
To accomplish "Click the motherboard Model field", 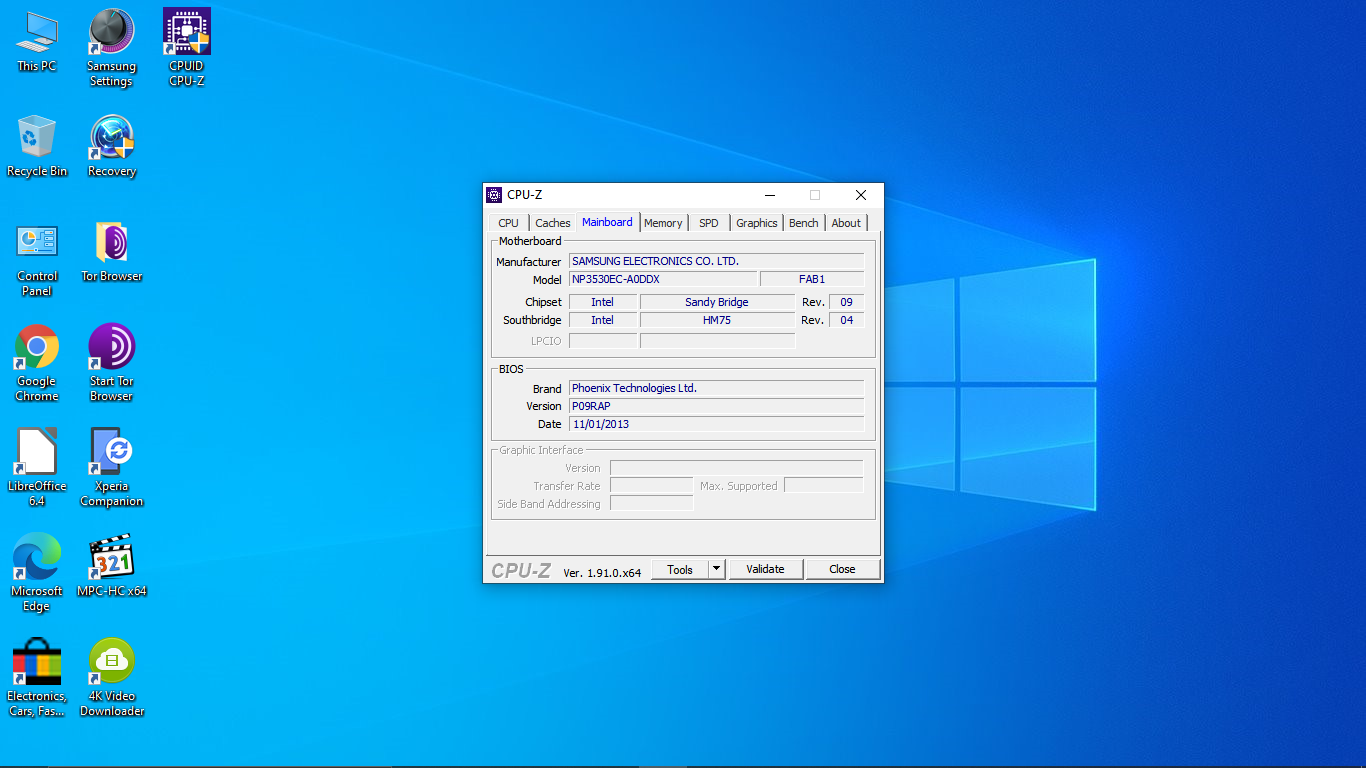I will pos(662,279).
